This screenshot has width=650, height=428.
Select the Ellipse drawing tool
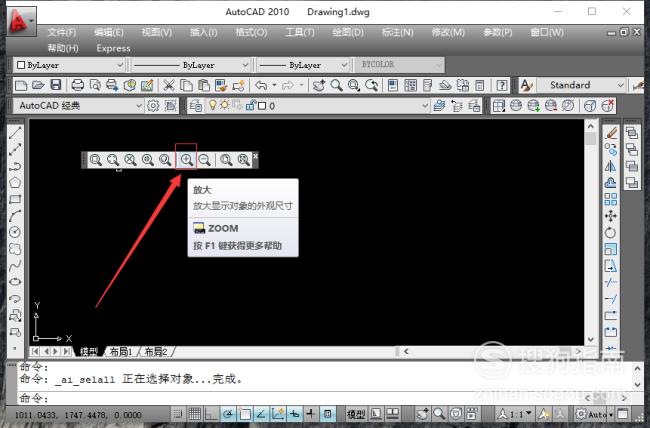pos(15,282)
